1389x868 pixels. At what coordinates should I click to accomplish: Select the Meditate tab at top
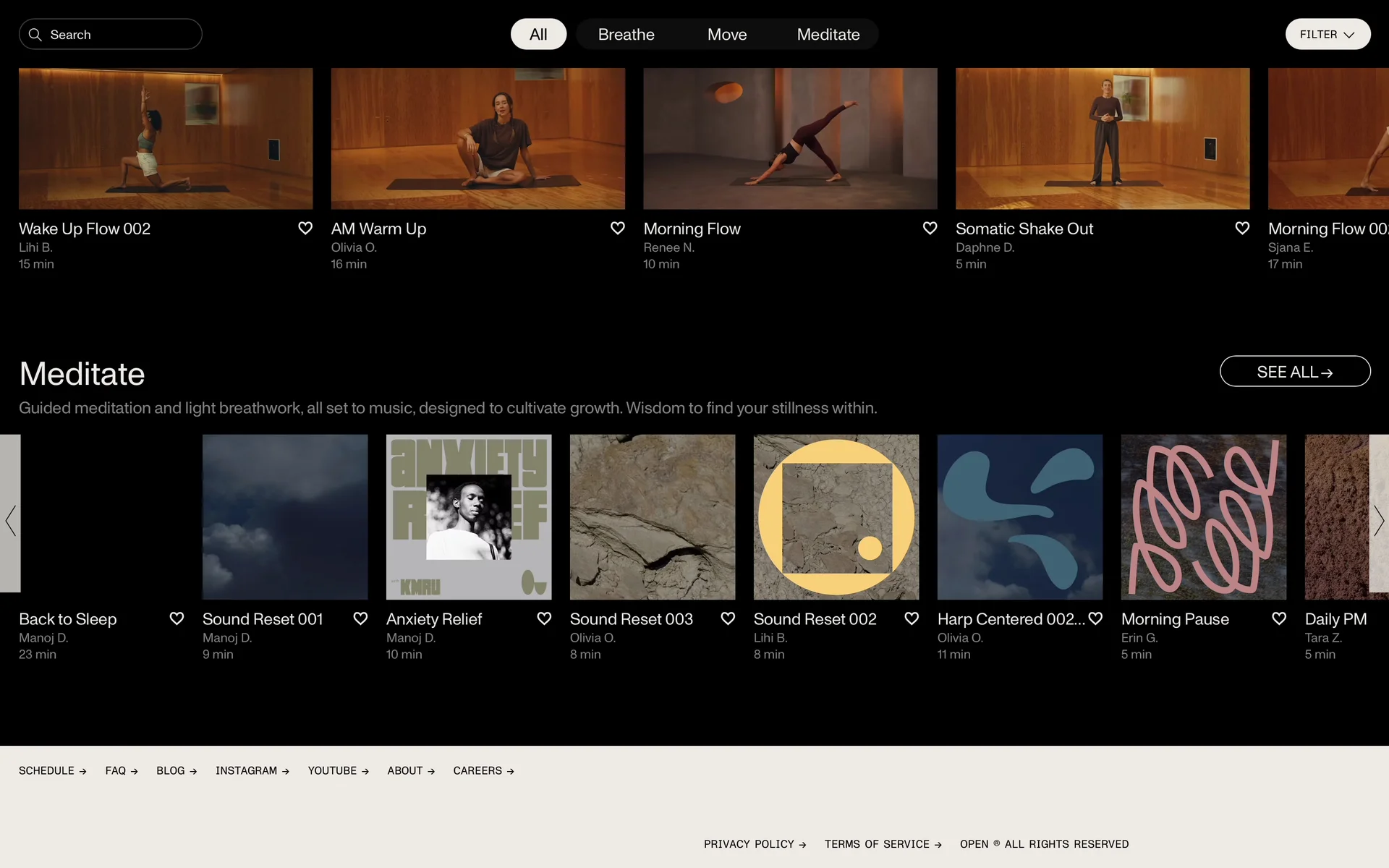coord(828,34)
